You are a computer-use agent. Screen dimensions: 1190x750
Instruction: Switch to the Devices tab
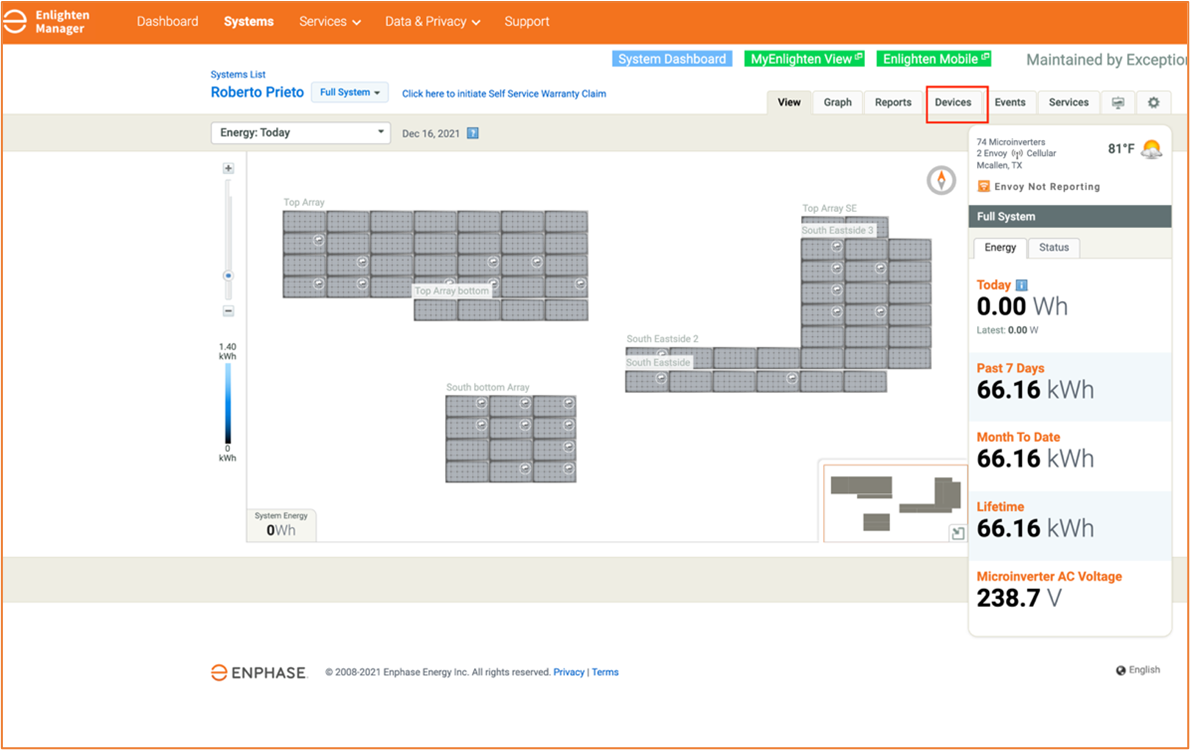[x=953, y=102]
